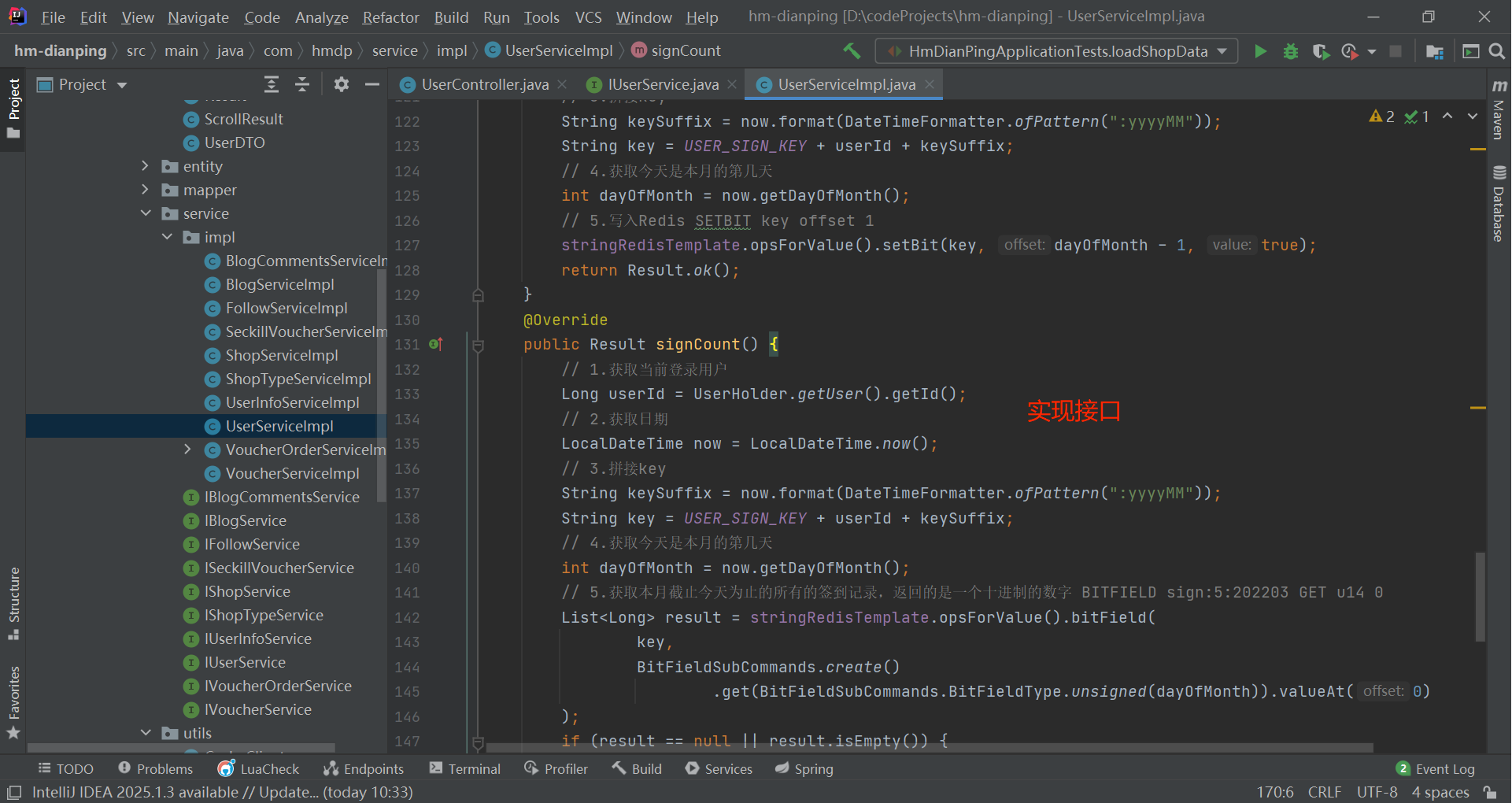This screenshot has height=803, width=1512.
Task: Open the Problems tool window
Action: [155, 768]
